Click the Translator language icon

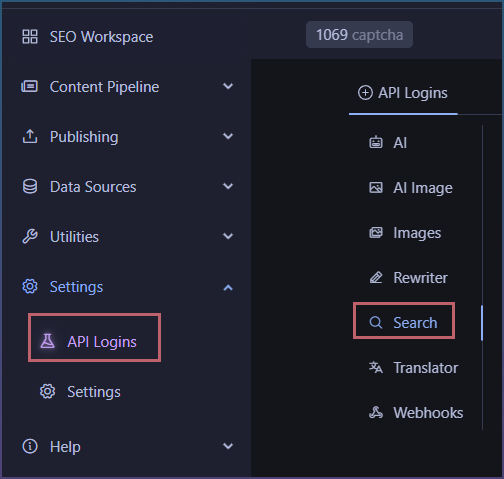376,367
